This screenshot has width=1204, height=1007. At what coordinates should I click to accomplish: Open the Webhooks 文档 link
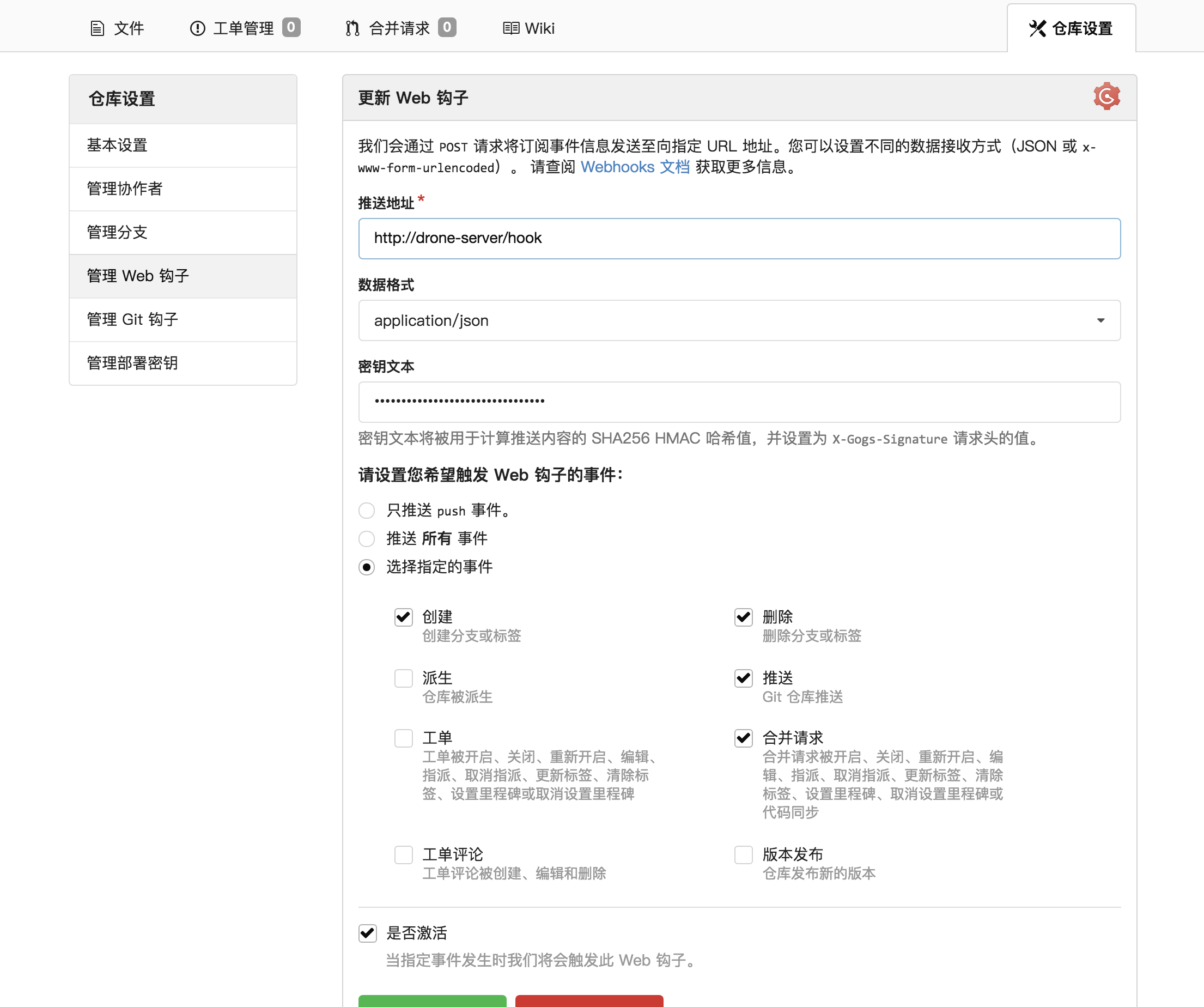(635, 167)
